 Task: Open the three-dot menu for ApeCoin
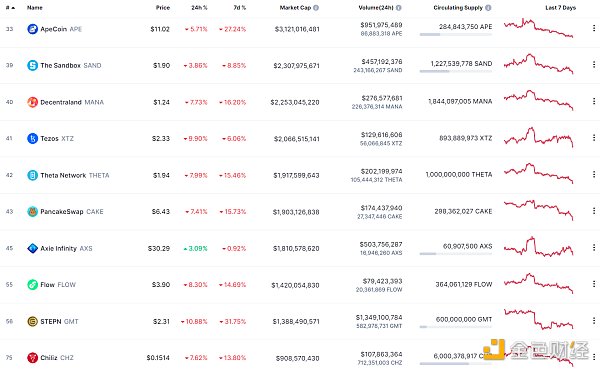pos(593,28)
